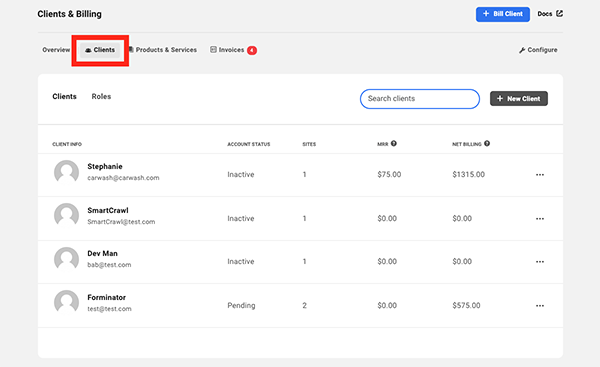600x367 pixels.
Task: Click the red Invoices count badge
Action: [252, 50]
